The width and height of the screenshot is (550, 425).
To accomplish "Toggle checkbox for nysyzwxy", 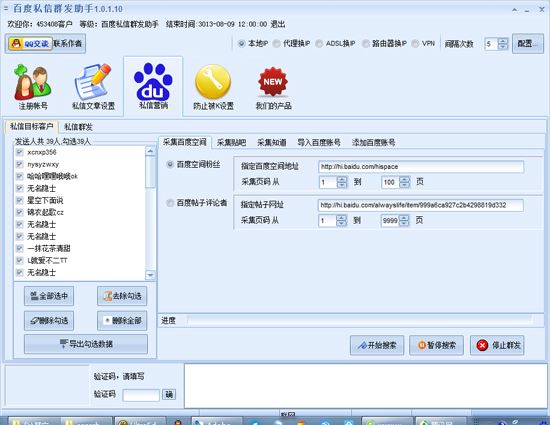I will pyautogui.click(x=20, y=164).
